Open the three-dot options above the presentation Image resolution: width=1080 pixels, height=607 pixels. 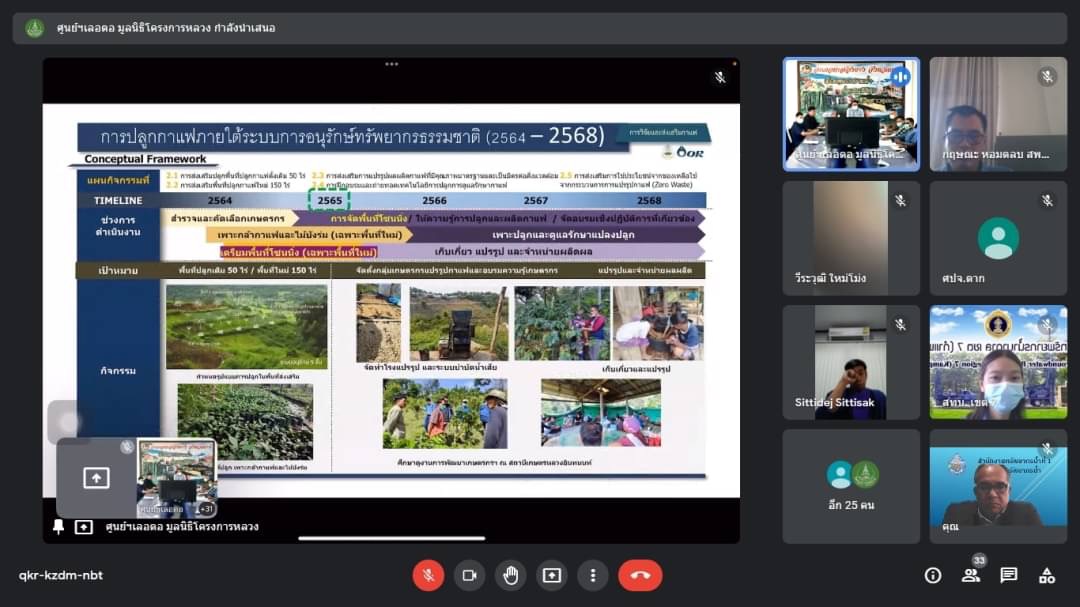[x=391, y=64]
